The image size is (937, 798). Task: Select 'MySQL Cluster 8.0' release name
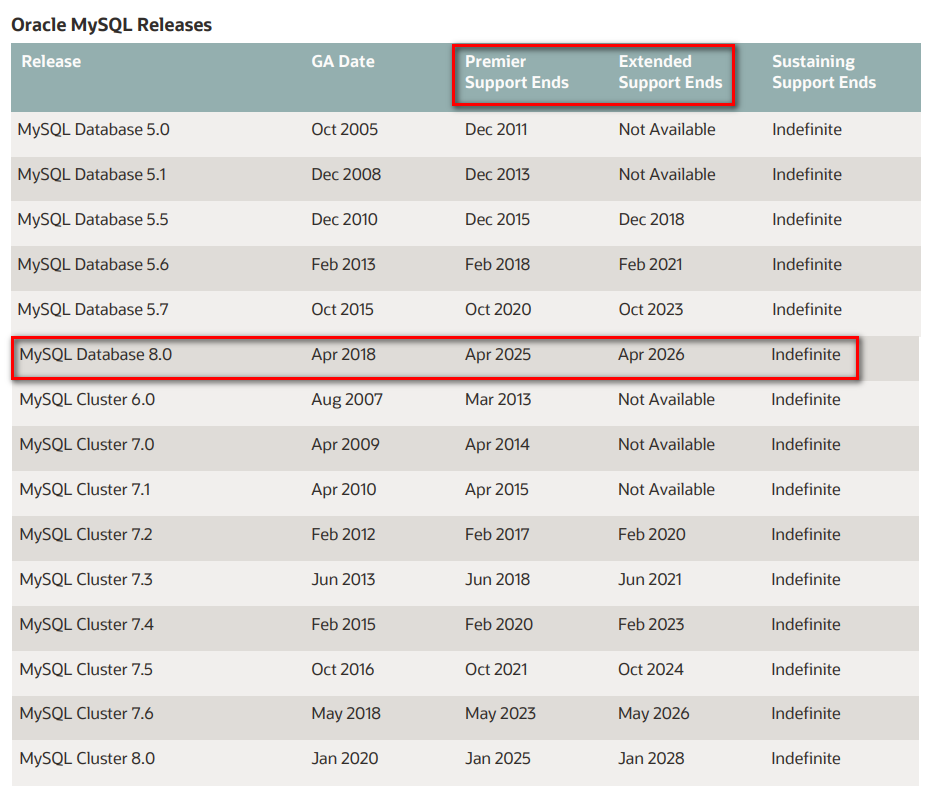pyautogui.click(x=87, y=759)
